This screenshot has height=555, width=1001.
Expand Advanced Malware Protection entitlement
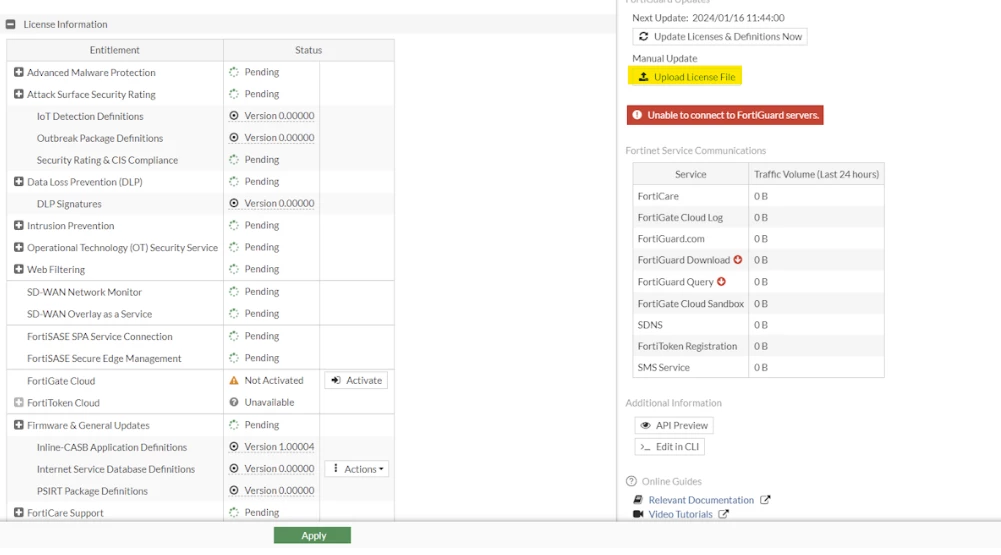[x=19, y=72]
